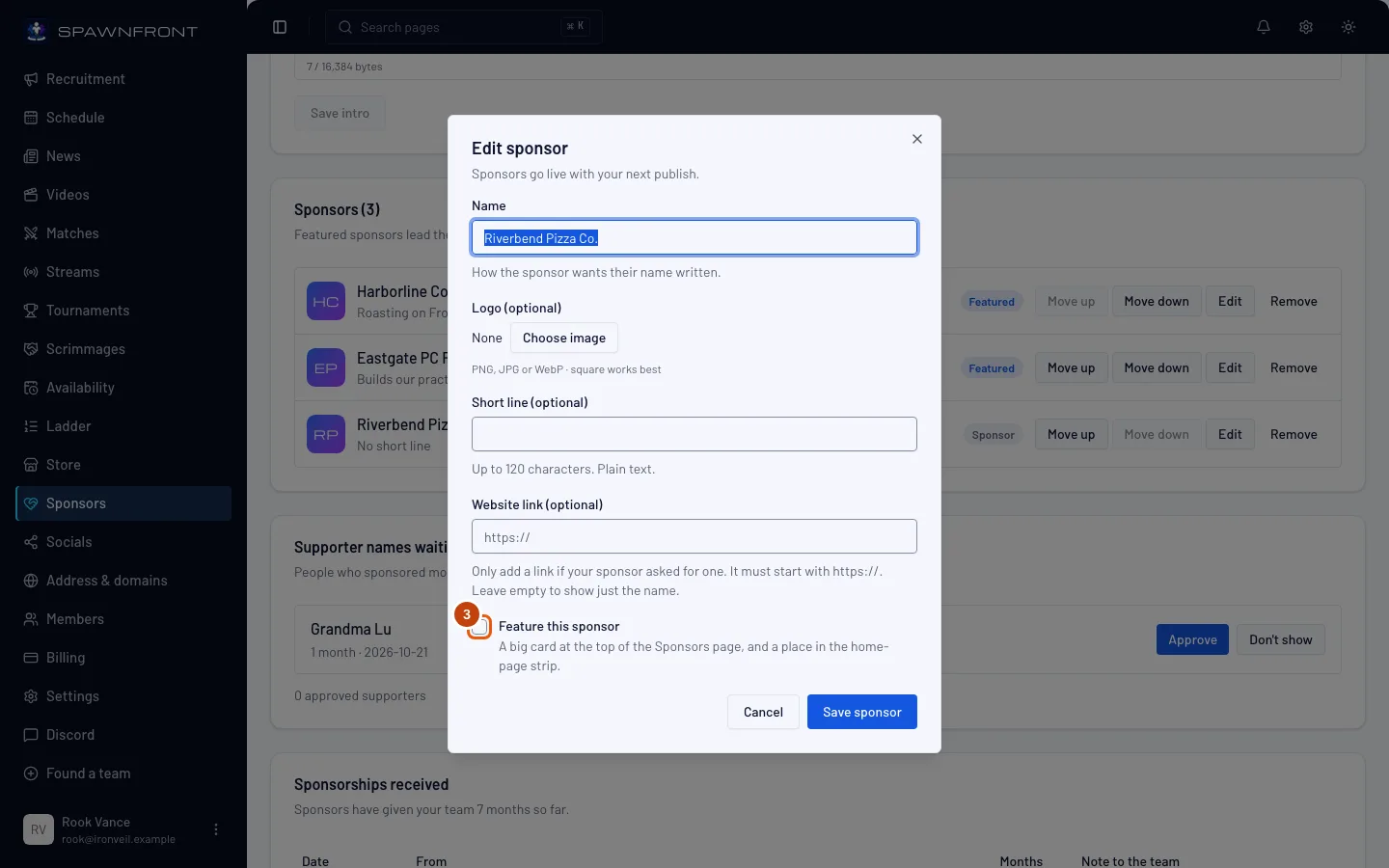Click Found a team link

tap(123, 773)
